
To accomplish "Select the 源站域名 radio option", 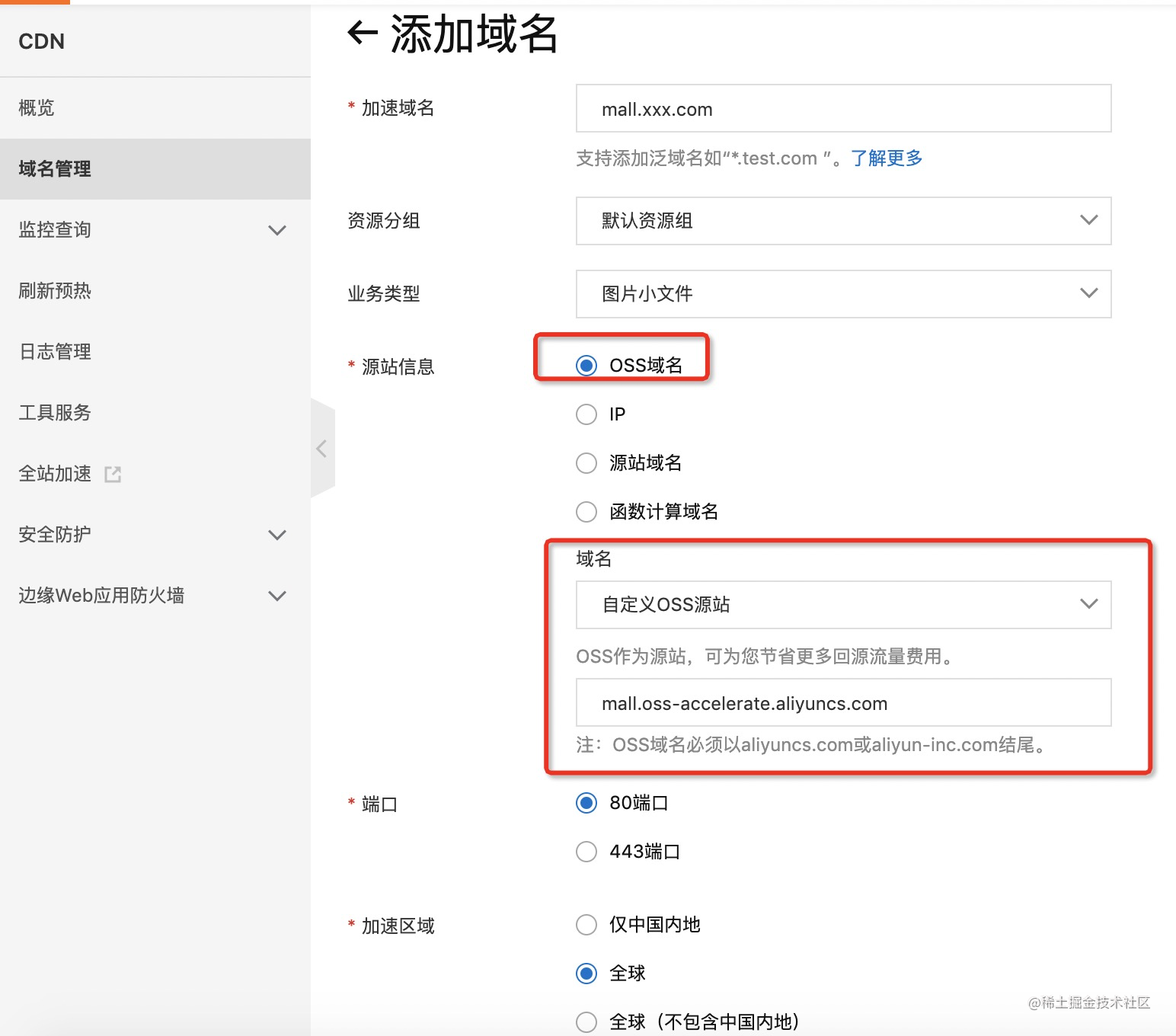I will [x=586, y=463].
